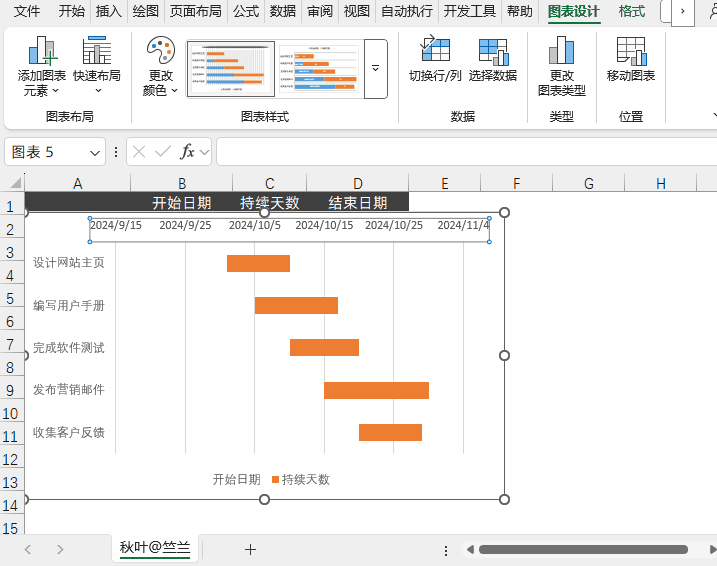Click the fx insert function icon
The image size is (717, 566).
[187, 151]
